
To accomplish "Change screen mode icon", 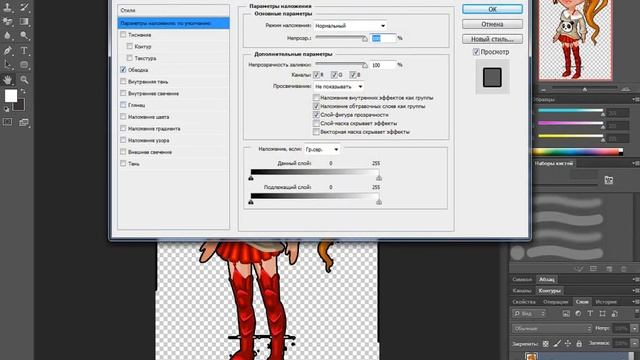I will pos(24,122).
